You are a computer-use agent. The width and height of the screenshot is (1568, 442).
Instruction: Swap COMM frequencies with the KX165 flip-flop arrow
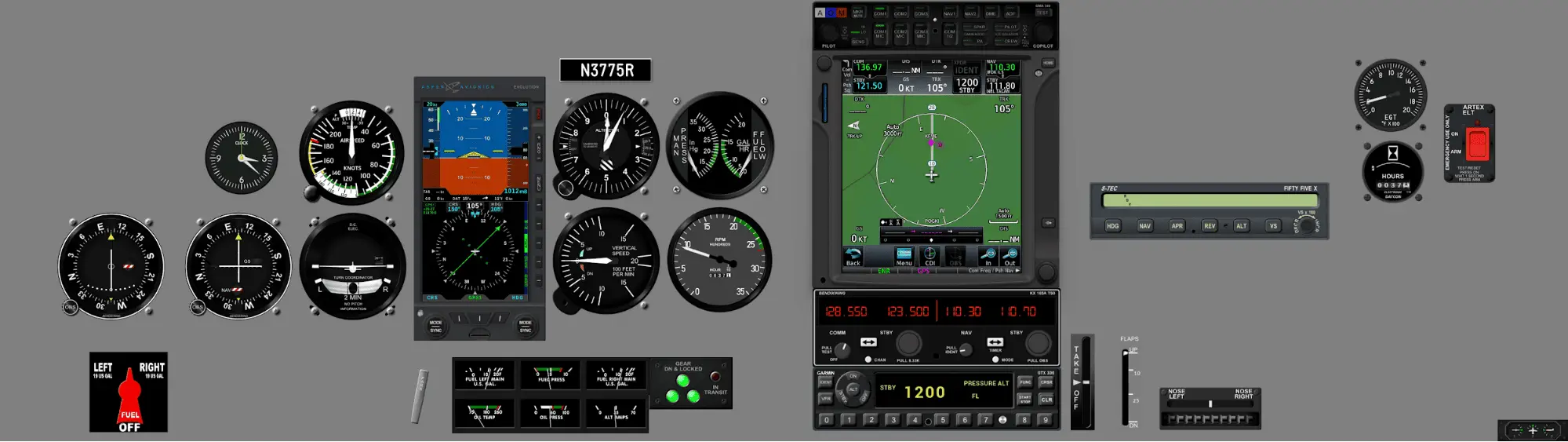click(x=868, y=342)
